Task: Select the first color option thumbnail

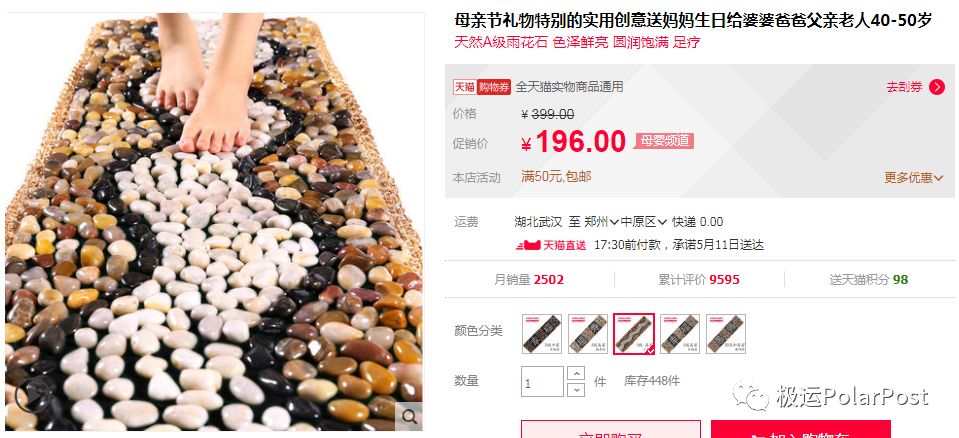Action: click(542, 334)
